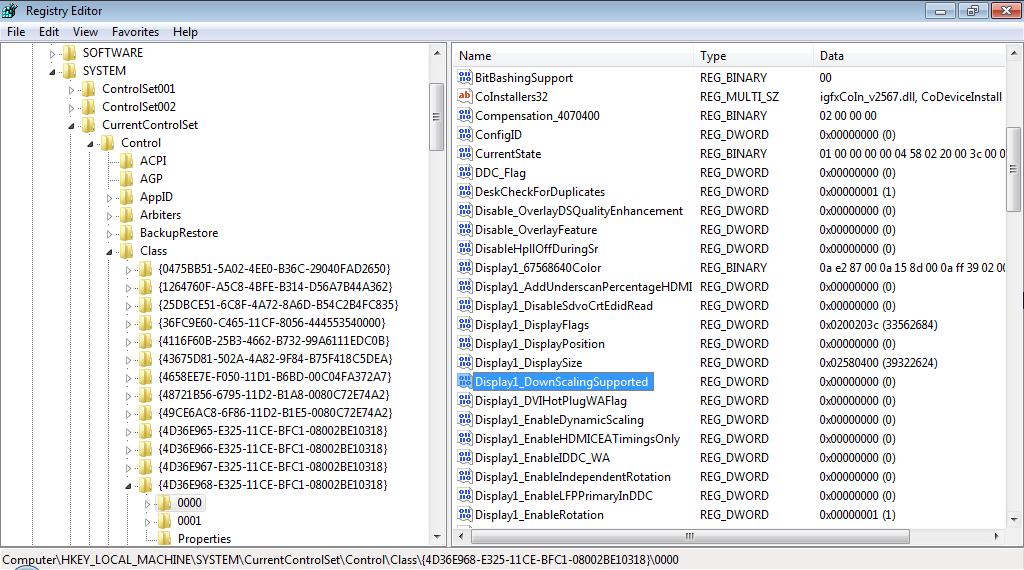The height and width of the screenshot is (570, 1024).
Task: Click the Display1_EnableIDDC_WA value icon
Action: (464, 457)
